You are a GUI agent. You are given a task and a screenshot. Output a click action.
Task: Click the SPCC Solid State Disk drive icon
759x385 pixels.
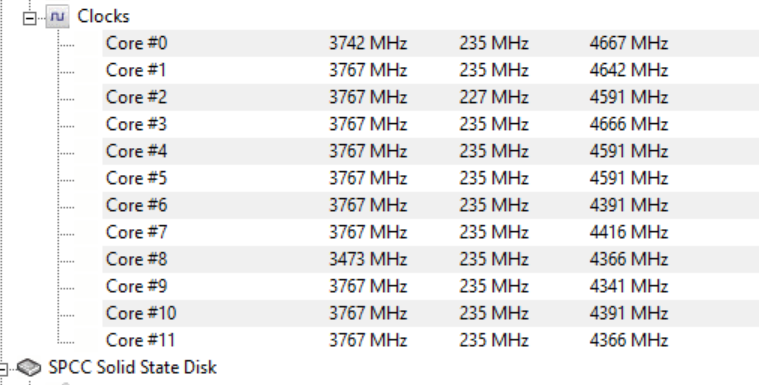(29, 368)
